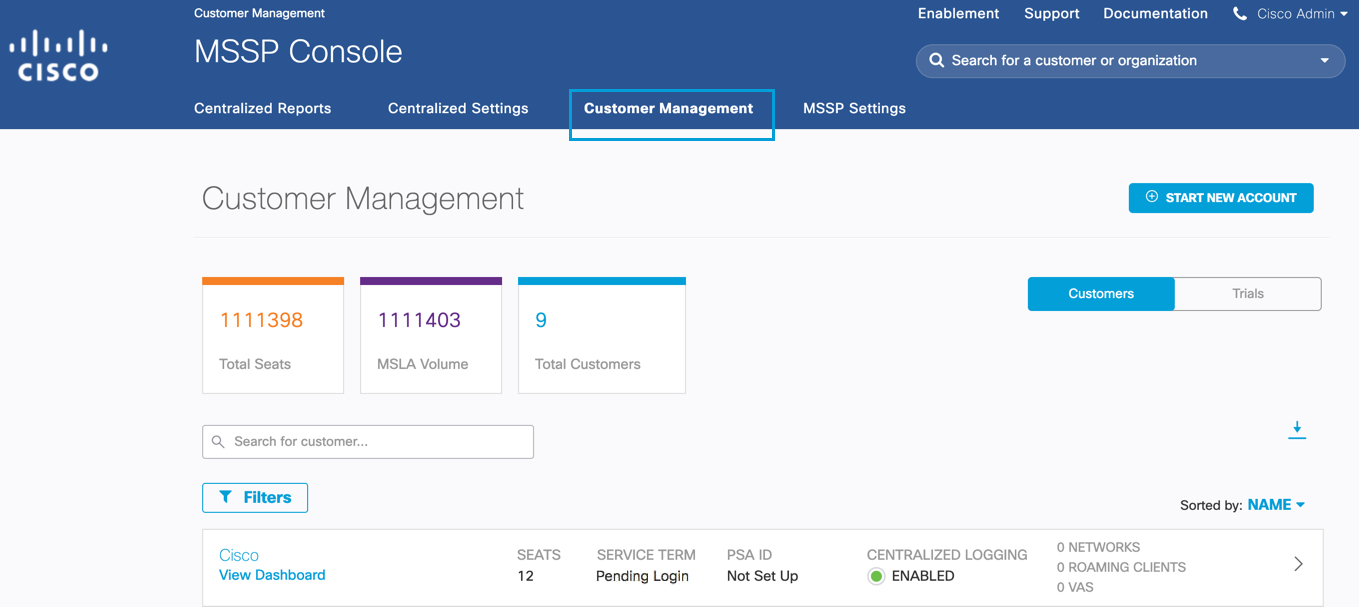Open the Centralized Reports tab
The height and width of the screenshot is (607, 1359).
(262, 108)
